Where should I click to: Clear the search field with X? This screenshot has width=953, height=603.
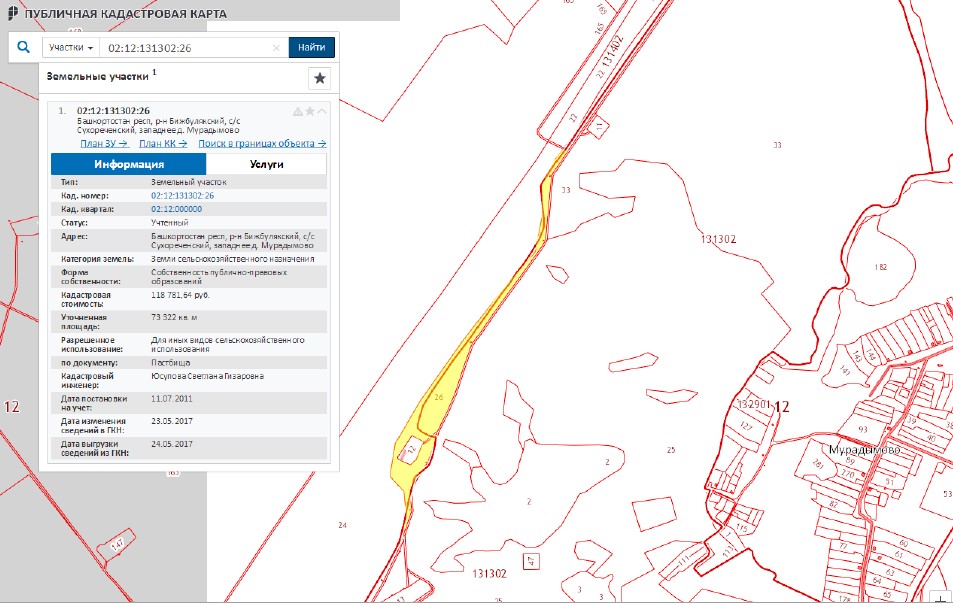(x=277, y=48)
